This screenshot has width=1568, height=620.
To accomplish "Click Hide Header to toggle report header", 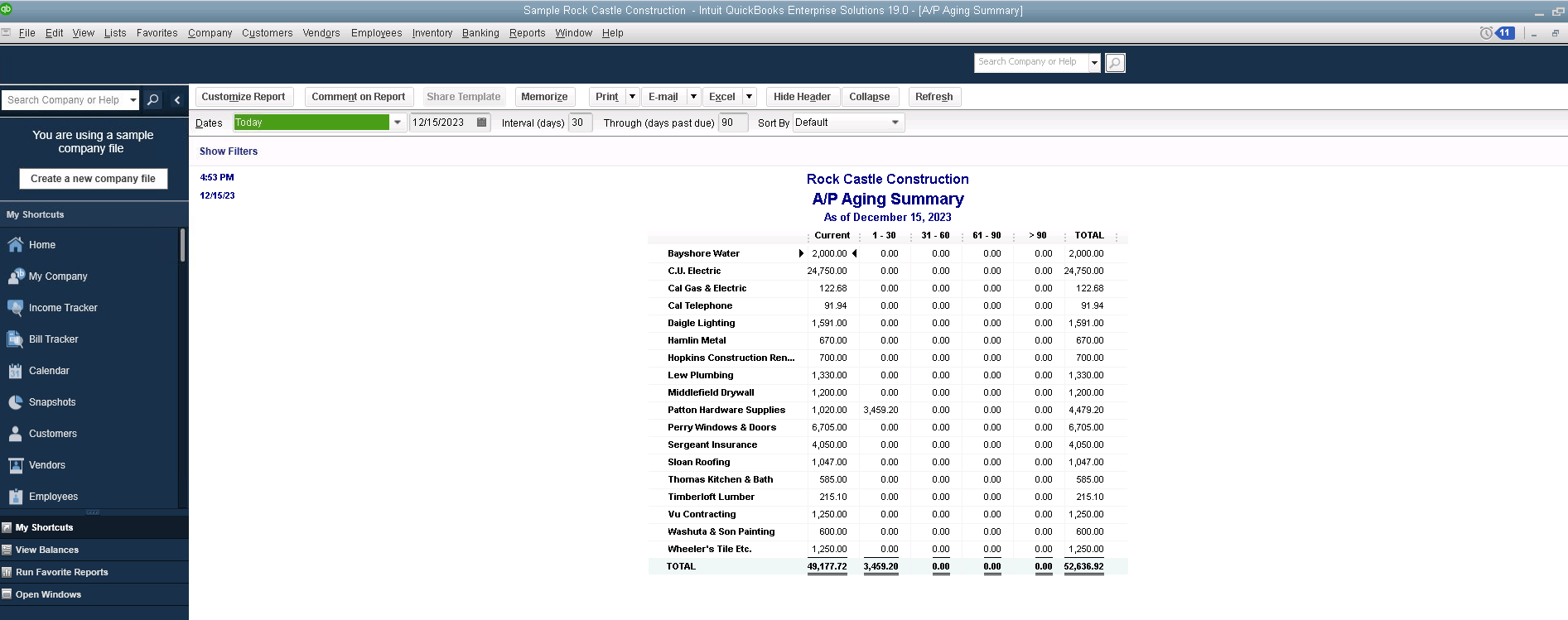I will [801, 97].
